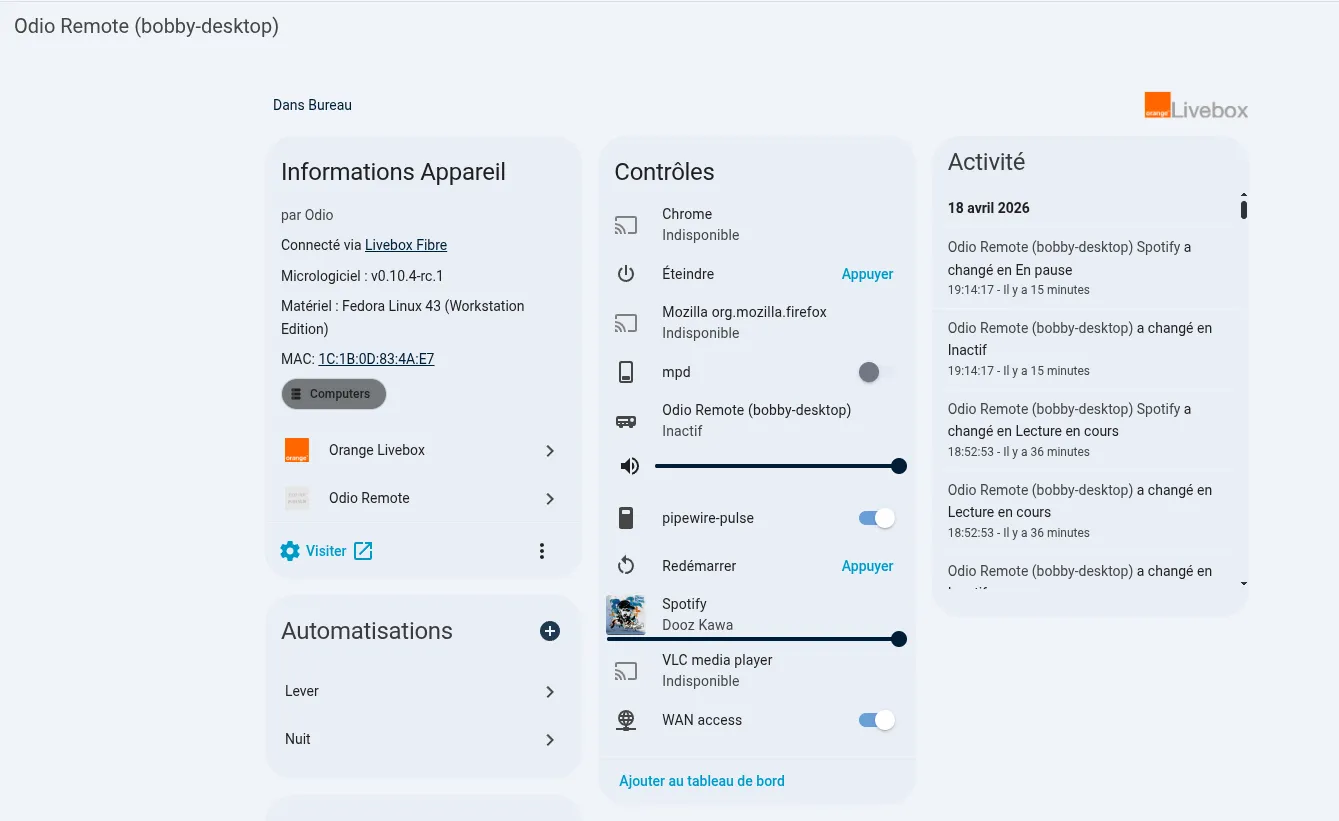Toggle the pipewire-pulse switch

(877, 518)
